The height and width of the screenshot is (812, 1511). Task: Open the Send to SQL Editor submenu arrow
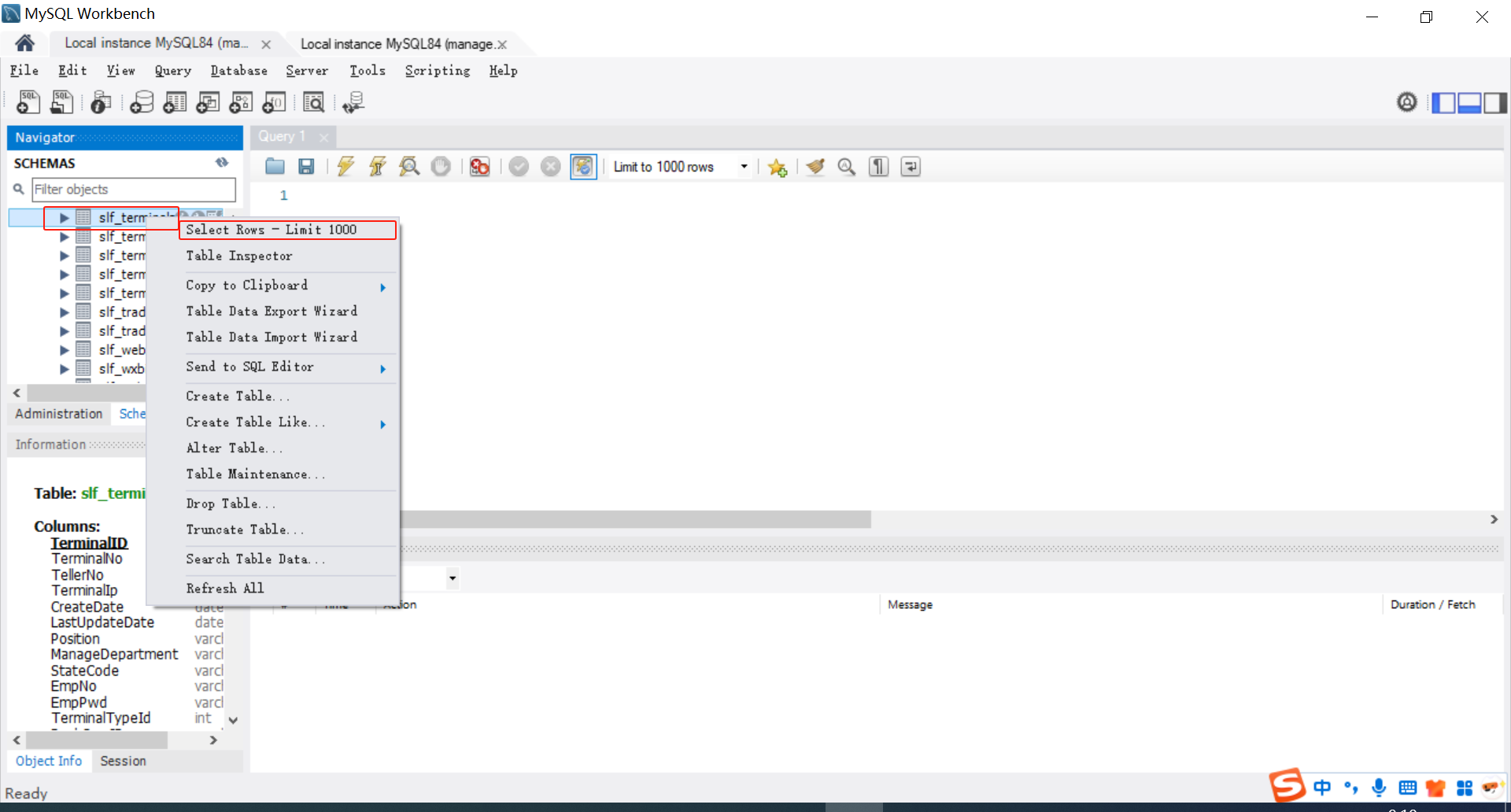(383, 369)
